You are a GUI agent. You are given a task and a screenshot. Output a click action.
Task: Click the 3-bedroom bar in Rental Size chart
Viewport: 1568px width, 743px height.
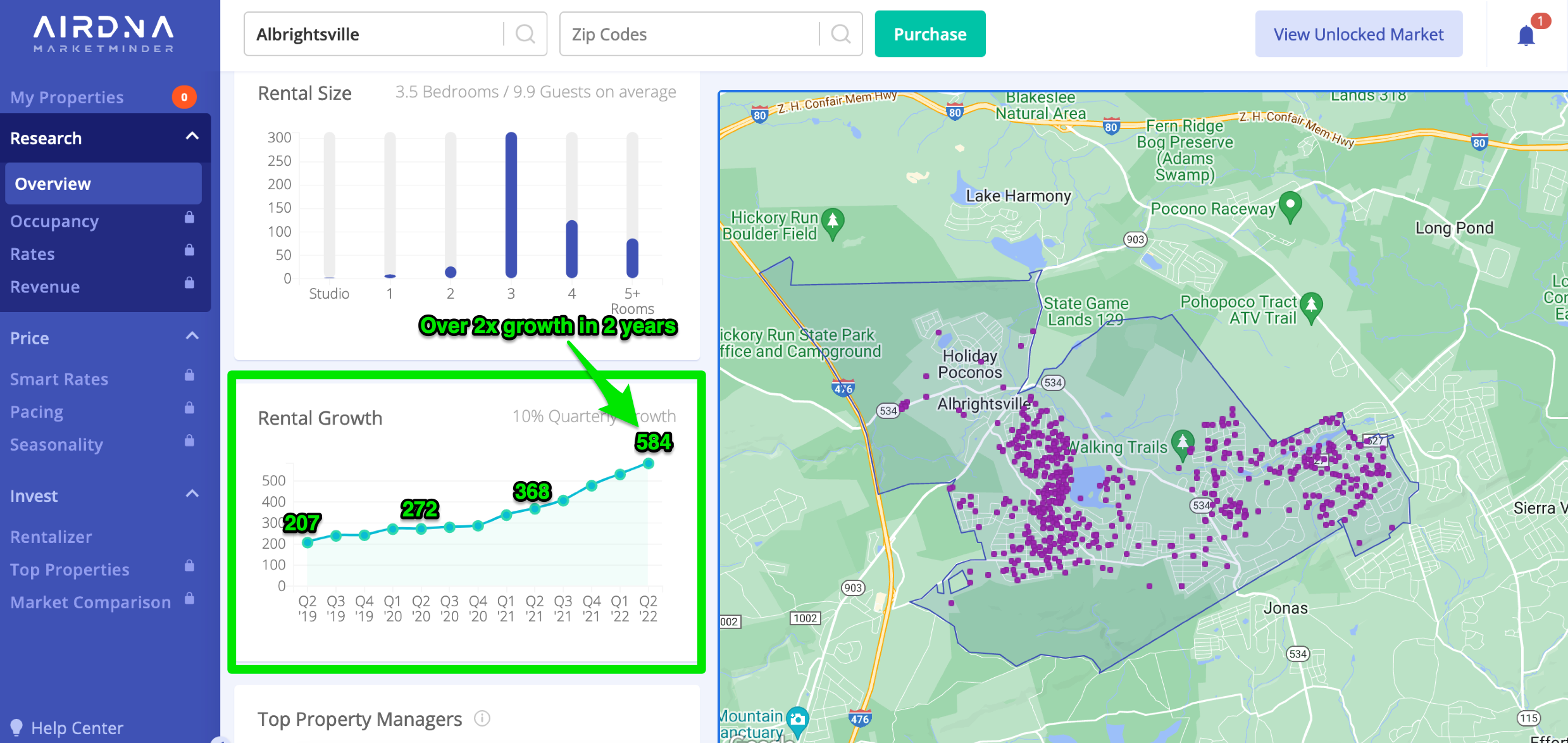point(511,206)
